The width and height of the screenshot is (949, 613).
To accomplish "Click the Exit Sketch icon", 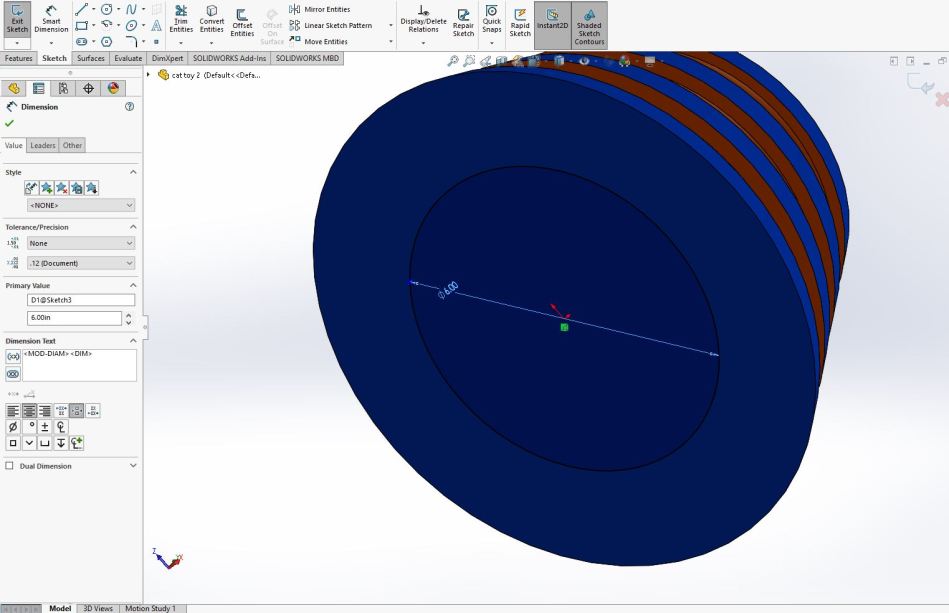I will coord(18,18).
